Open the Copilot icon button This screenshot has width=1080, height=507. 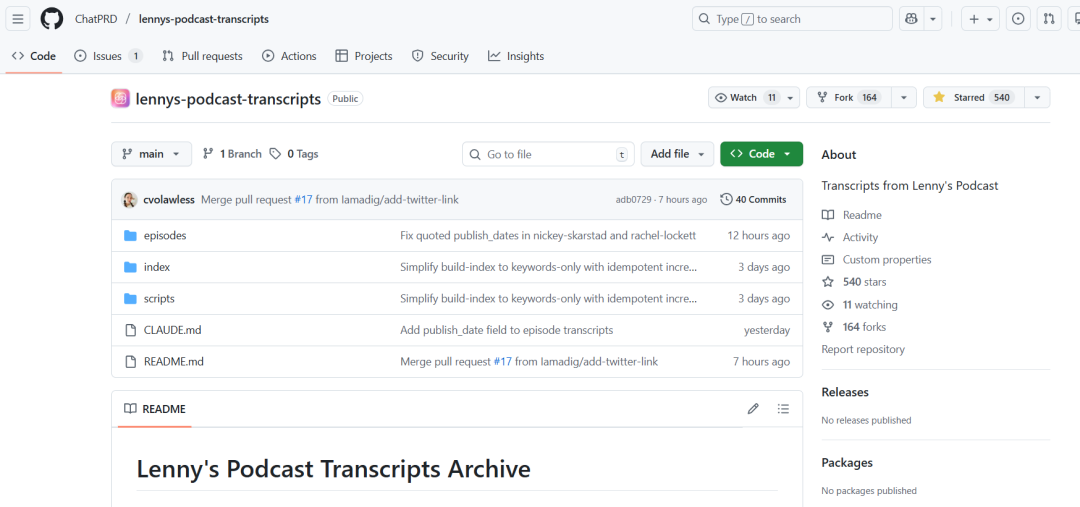[911, 19]
